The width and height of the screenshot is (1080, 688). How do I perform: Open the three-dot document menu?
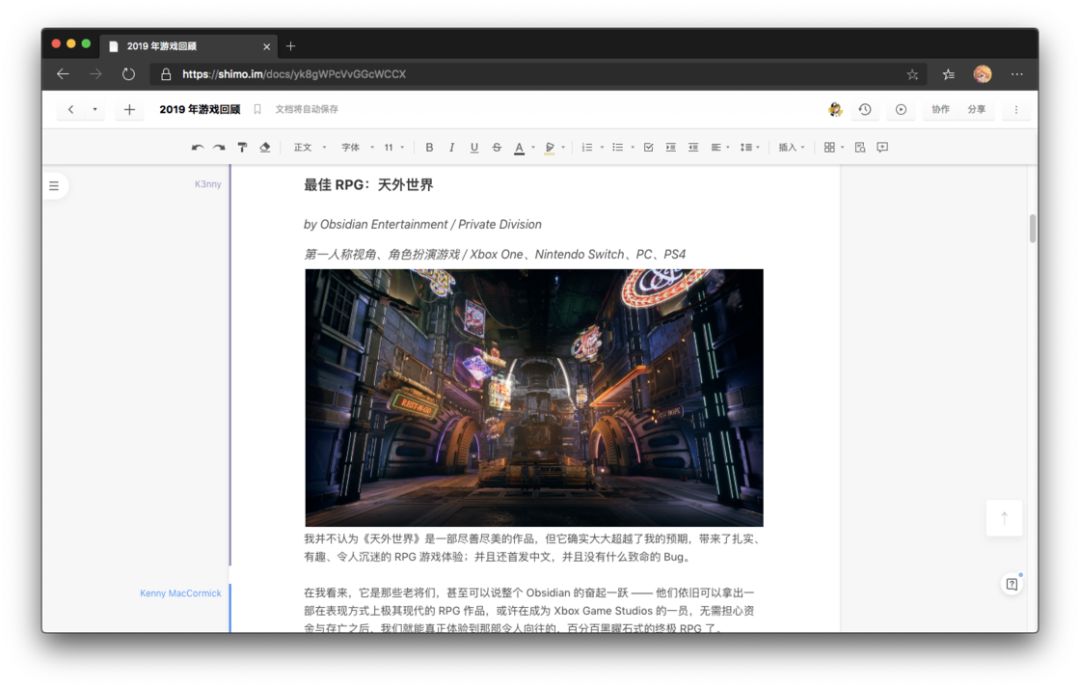[x=1016, y=109]
